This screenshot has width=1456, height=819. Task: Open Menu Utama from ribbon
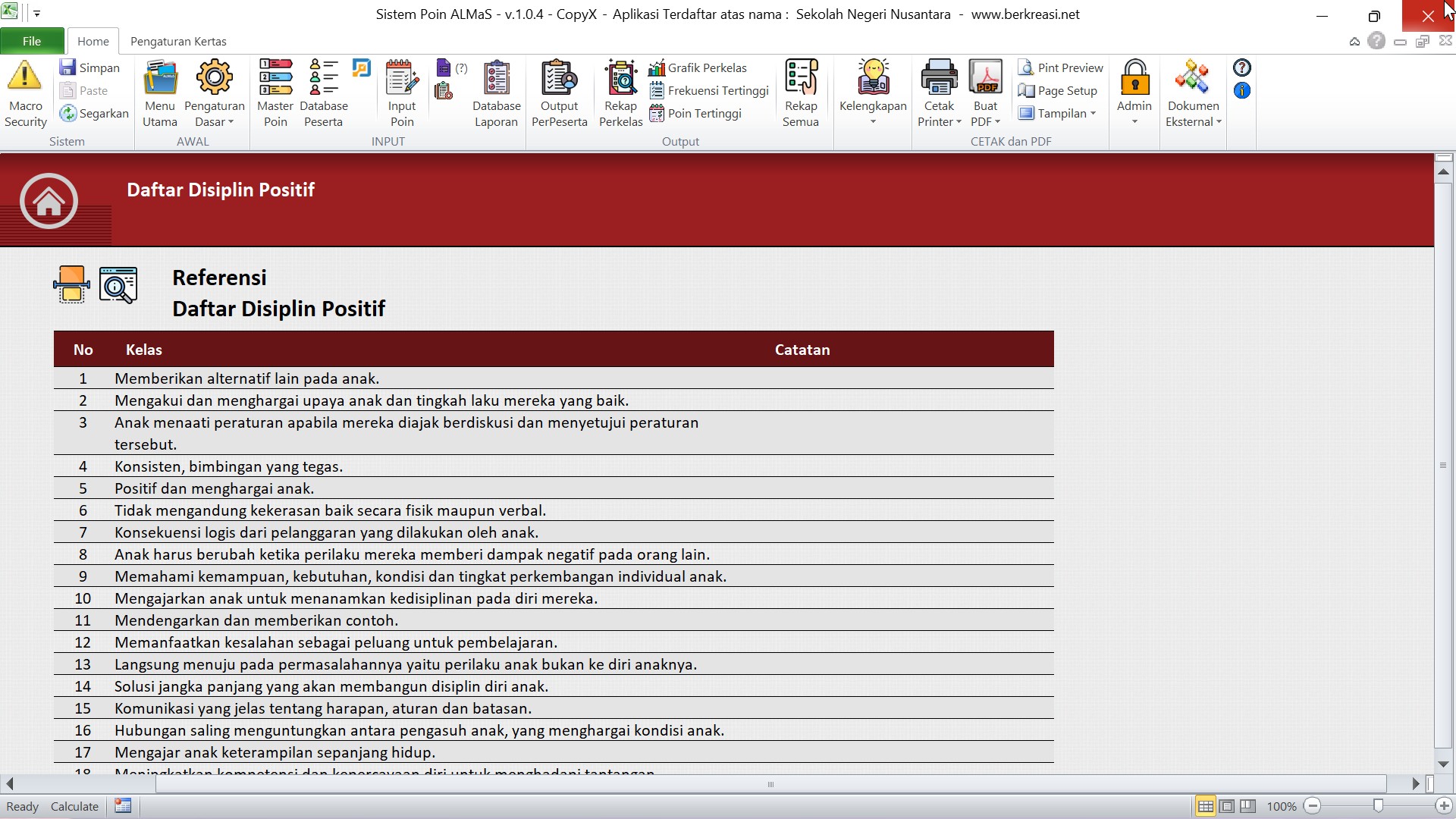click(x=160, y=93)
